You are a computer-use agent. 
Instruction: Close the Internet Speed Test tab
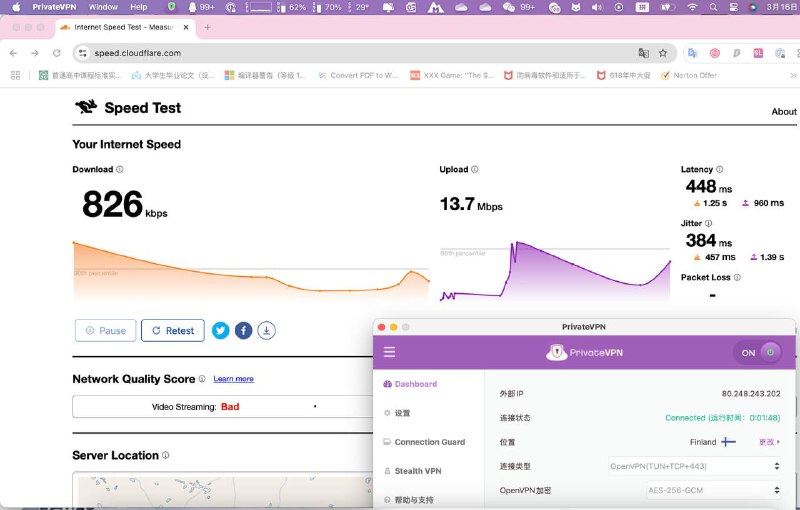(x=186, y=28)
